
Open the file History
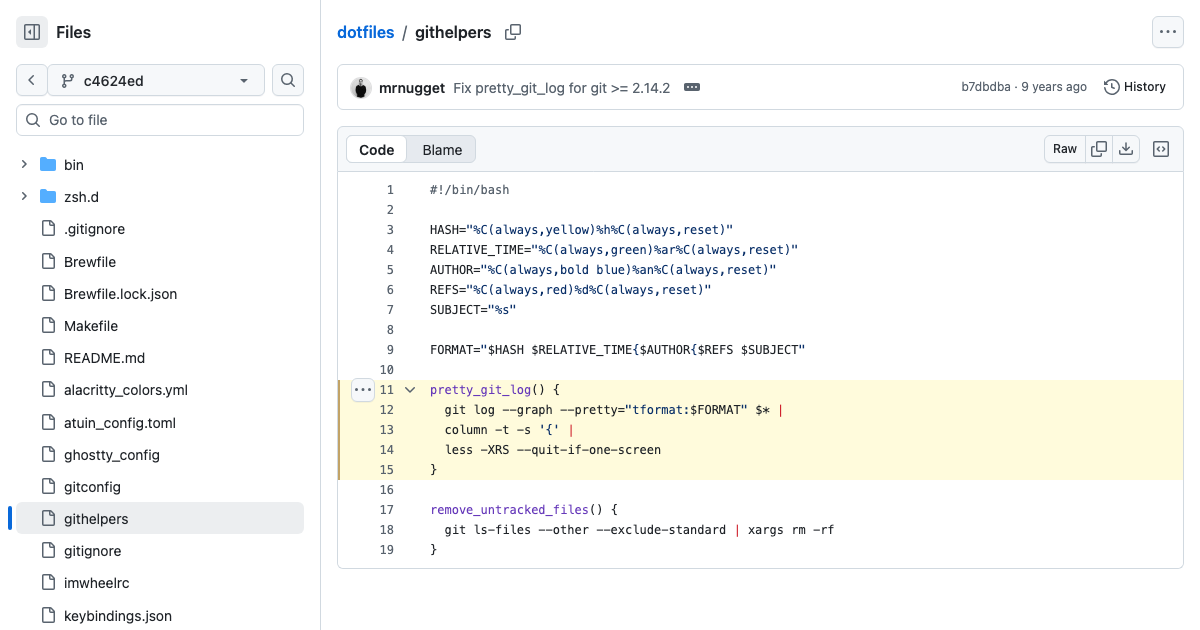(1135, 87)
